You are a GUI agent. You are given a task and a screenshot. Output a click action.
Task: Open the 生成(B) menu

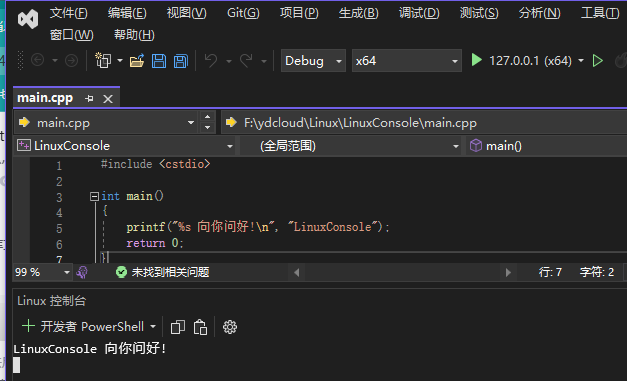pyautogui.click(x=358, y=13)
